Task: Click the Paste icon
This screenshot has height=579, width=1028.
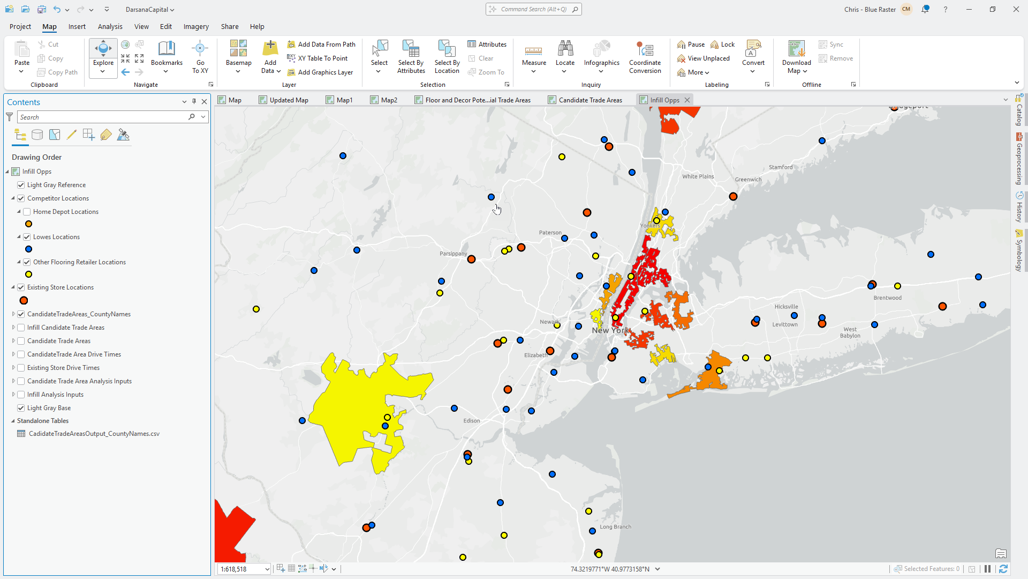Action: pyautogui.click(x=22, y=49)
